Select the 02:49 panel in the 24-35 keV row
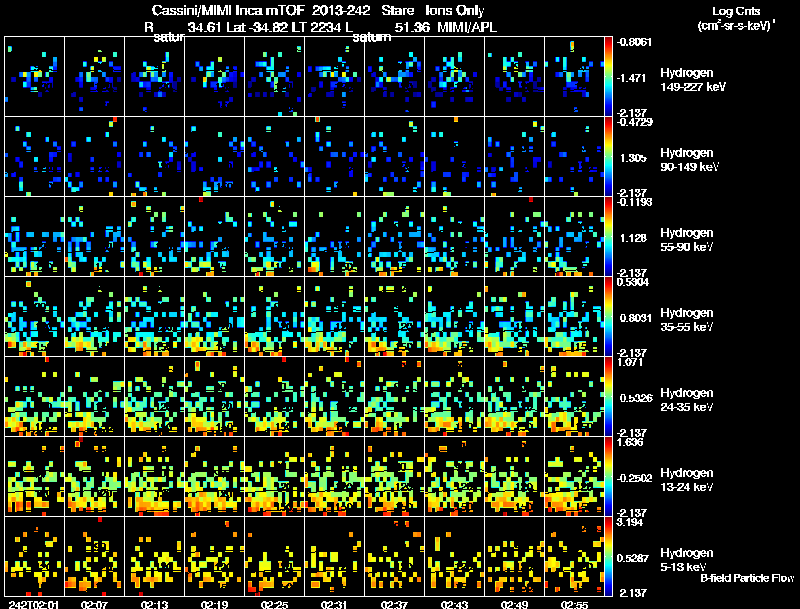This screenshot has height=609, width=800. coord(514,396)
